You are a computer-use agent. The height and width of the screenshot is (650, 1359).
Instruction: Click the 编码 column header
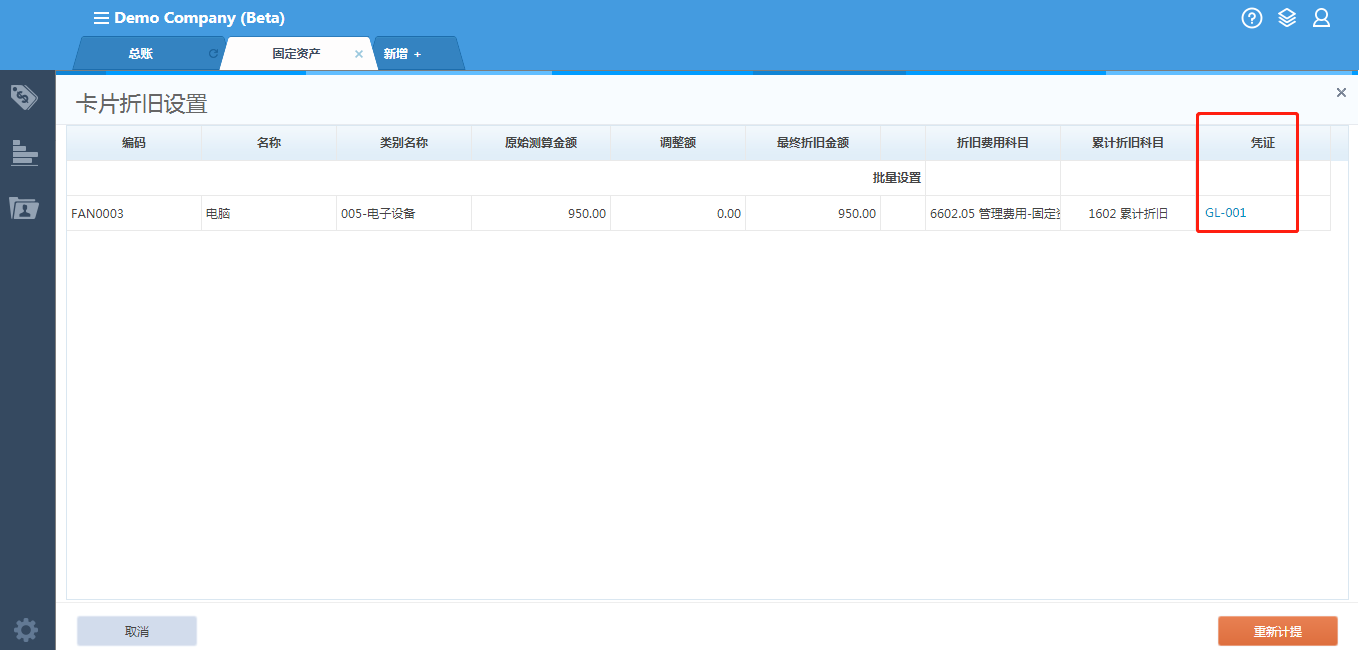[134, 143]
